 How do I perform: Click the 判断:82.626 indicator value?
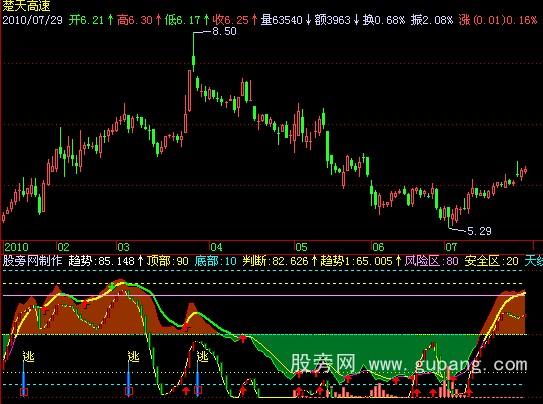point(275,261)
